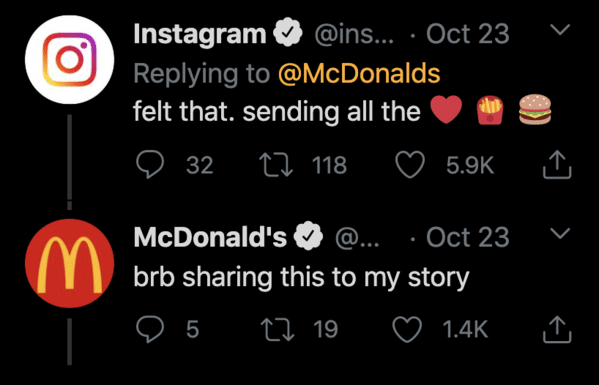Open the 'brb sharing this to my story' tweet
This screenshot has width=599, height=385.
pos(301,277)
